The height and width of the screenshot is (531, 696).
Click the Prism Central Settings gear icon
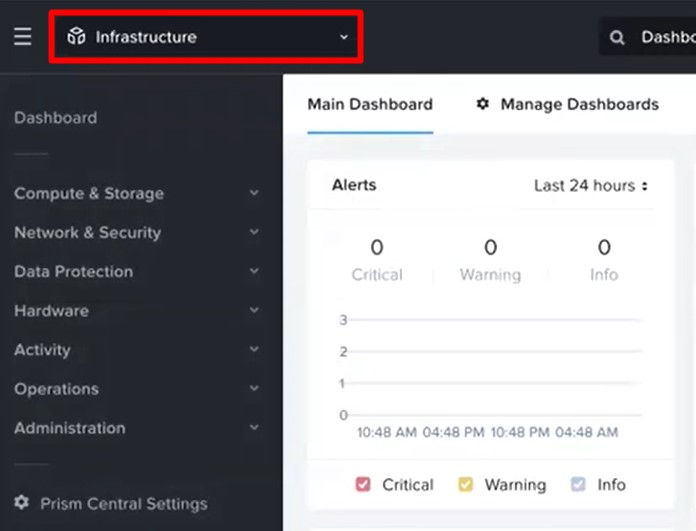click(21, 503)
